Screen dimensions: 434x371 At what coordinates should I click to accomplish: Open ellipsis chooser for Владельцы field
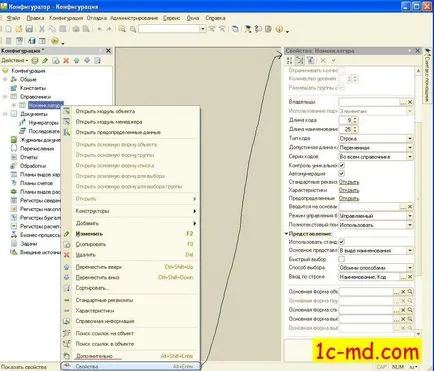pos(403,102)
